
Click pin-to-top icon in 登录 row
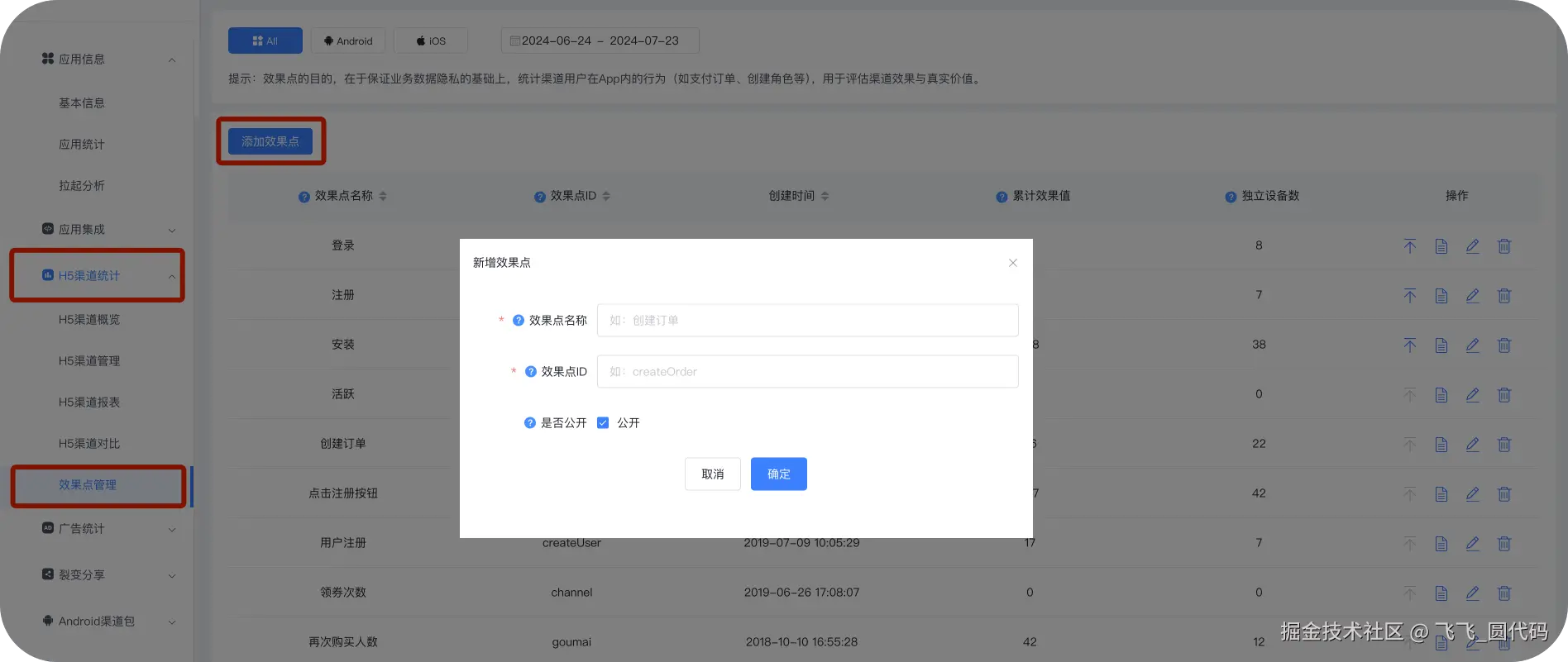click(x=1410, y=245)
